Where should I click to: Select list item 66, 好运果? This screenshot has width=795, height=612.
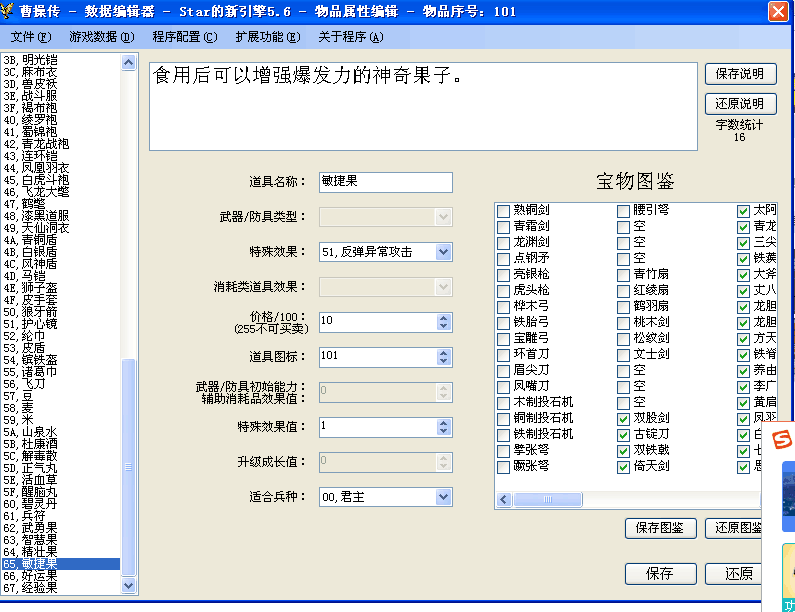tap(61, 576)
